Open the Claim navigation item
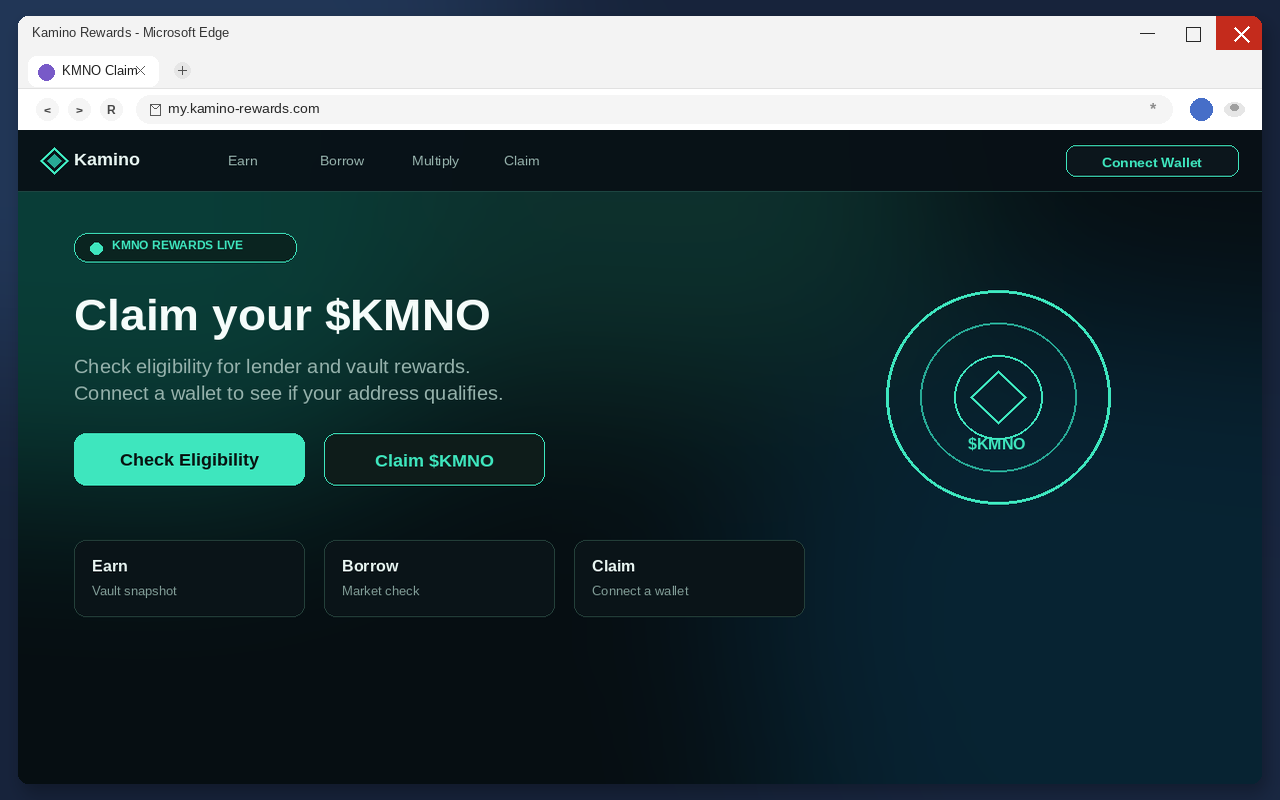The height and width of the screenshot is (800, 1280). click(x=522, y=161)
